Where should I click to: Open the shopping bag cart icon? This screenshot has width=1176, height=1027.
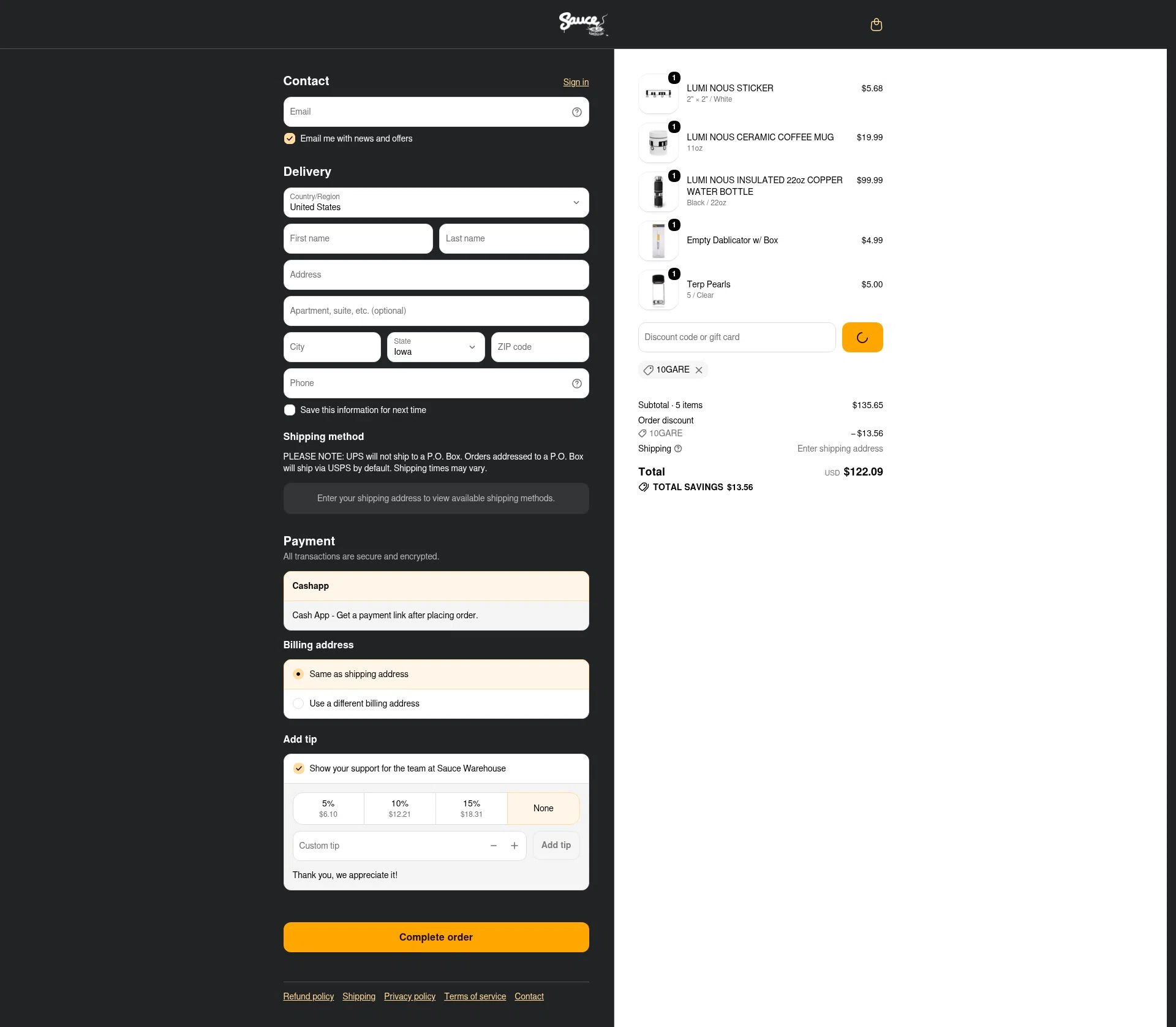[x=876, y=25]
